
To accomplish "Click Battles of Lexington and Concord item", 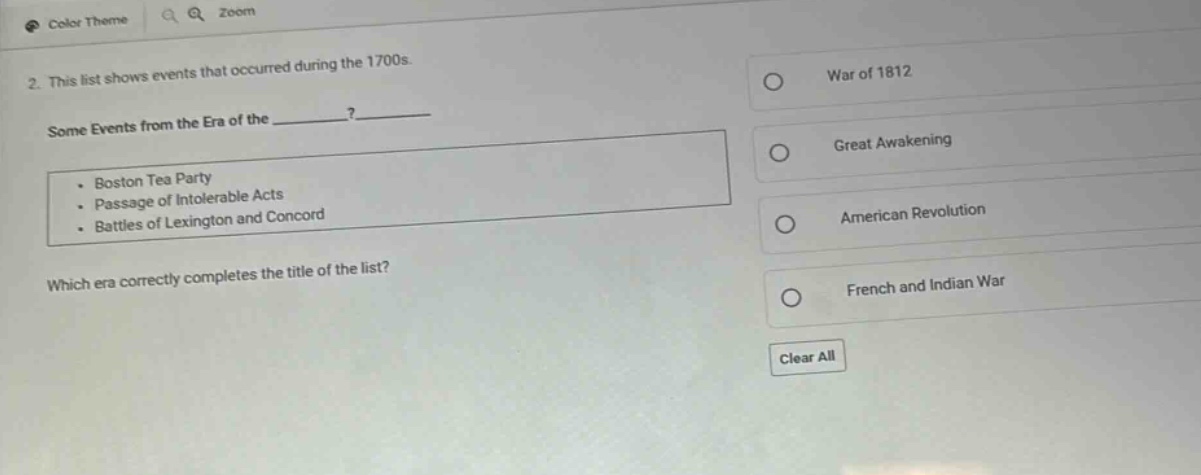I will (210, 218).
